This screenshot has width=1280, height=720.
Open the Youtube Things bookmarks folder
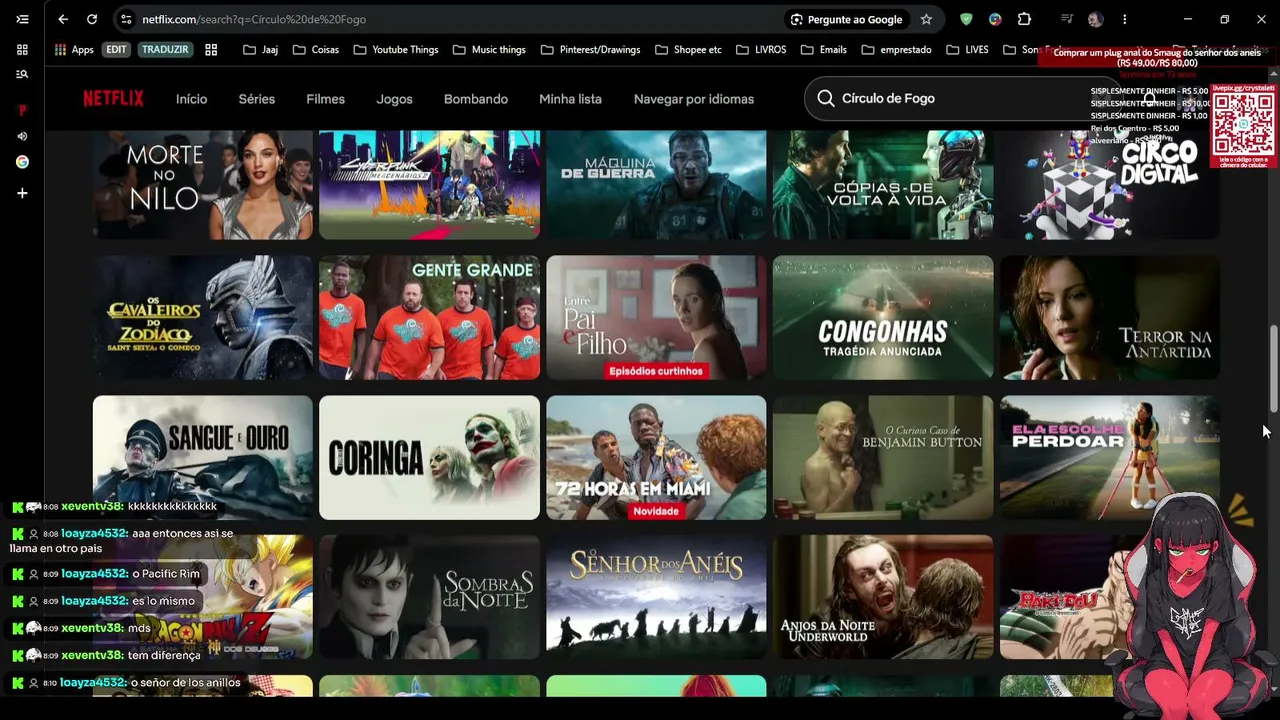[396, 50]
